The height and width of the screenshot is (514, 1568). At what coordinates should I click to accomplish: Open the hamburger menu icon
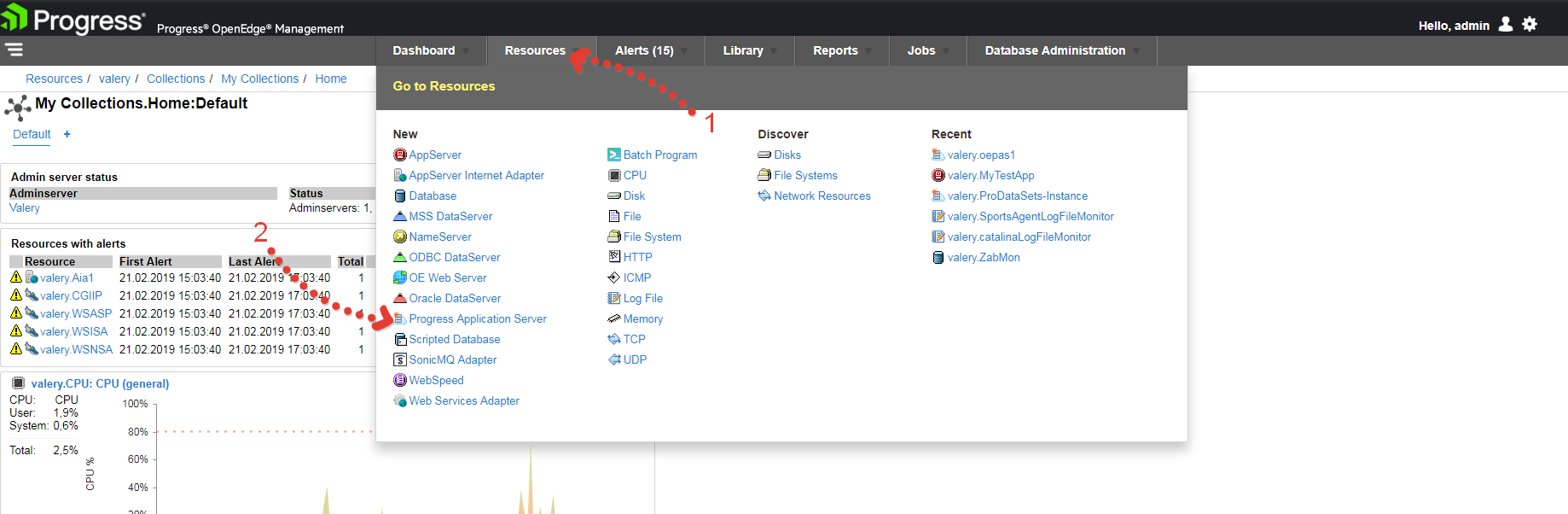tap(15, 50)
